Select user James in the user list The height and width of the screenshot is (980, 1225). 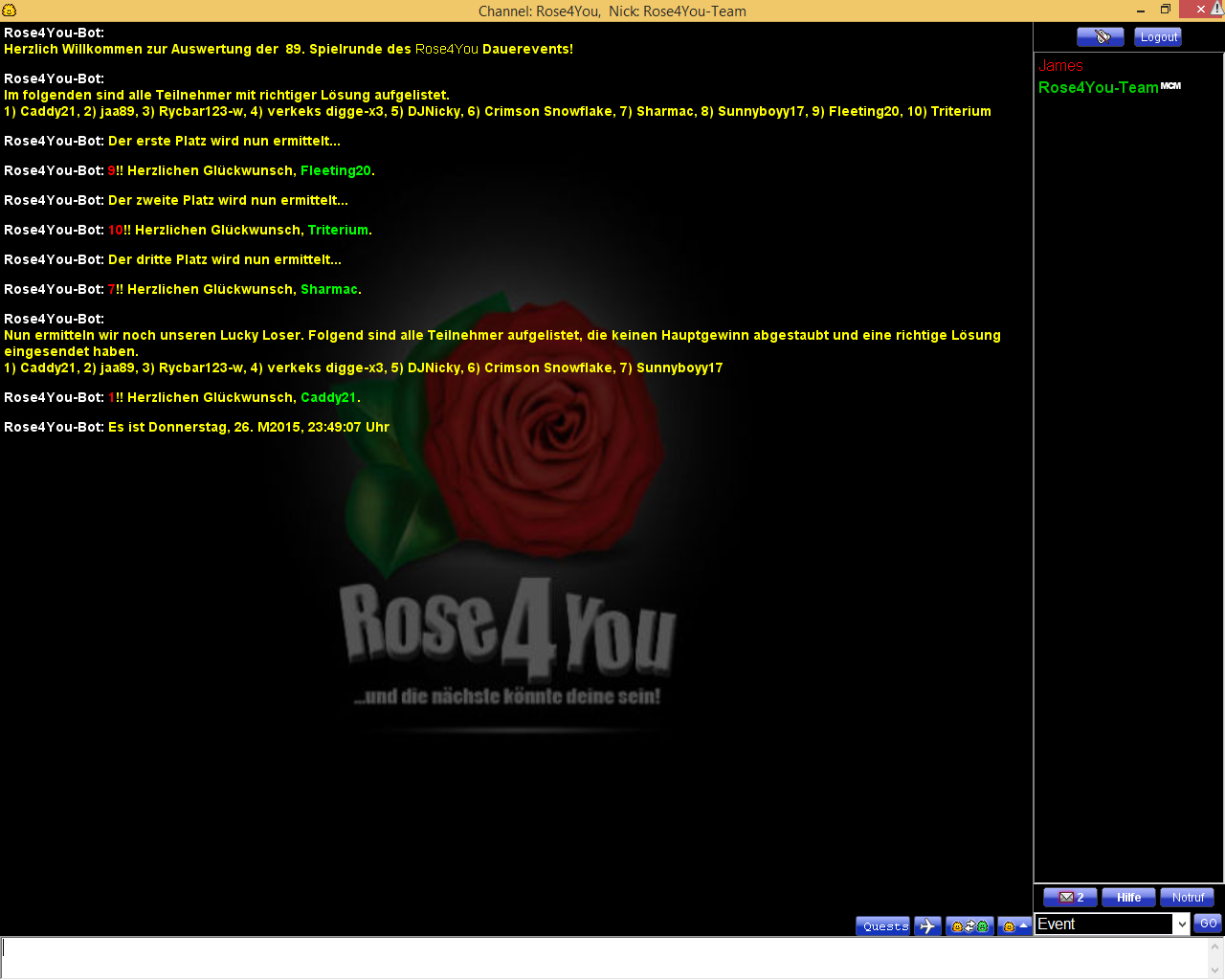[1060, 66]
